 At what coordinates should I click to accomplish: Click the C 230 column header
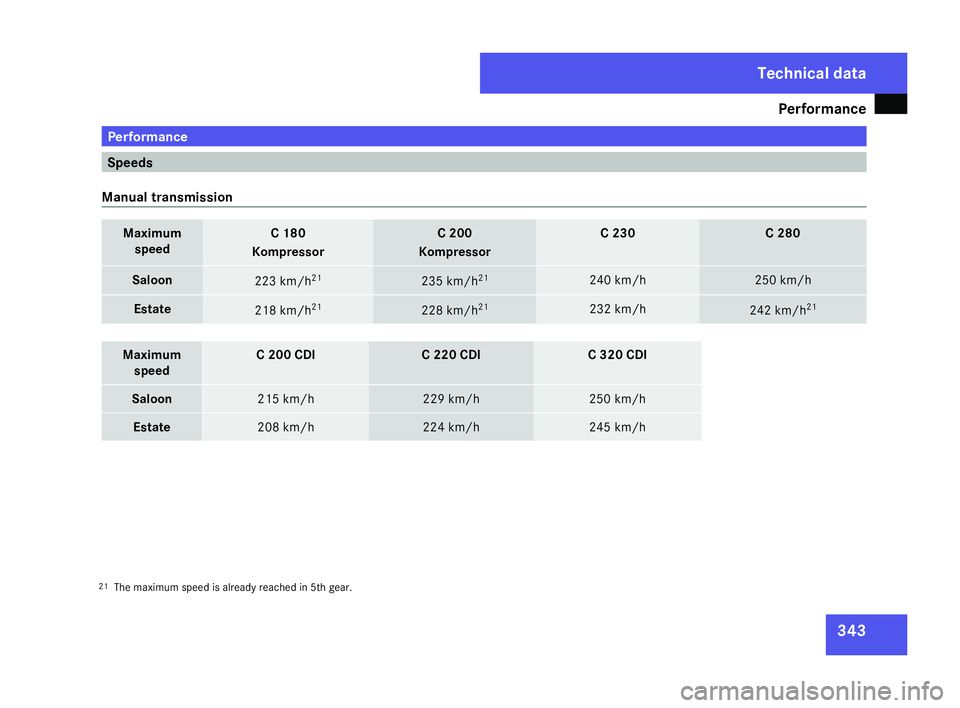[x=617, y=242]
